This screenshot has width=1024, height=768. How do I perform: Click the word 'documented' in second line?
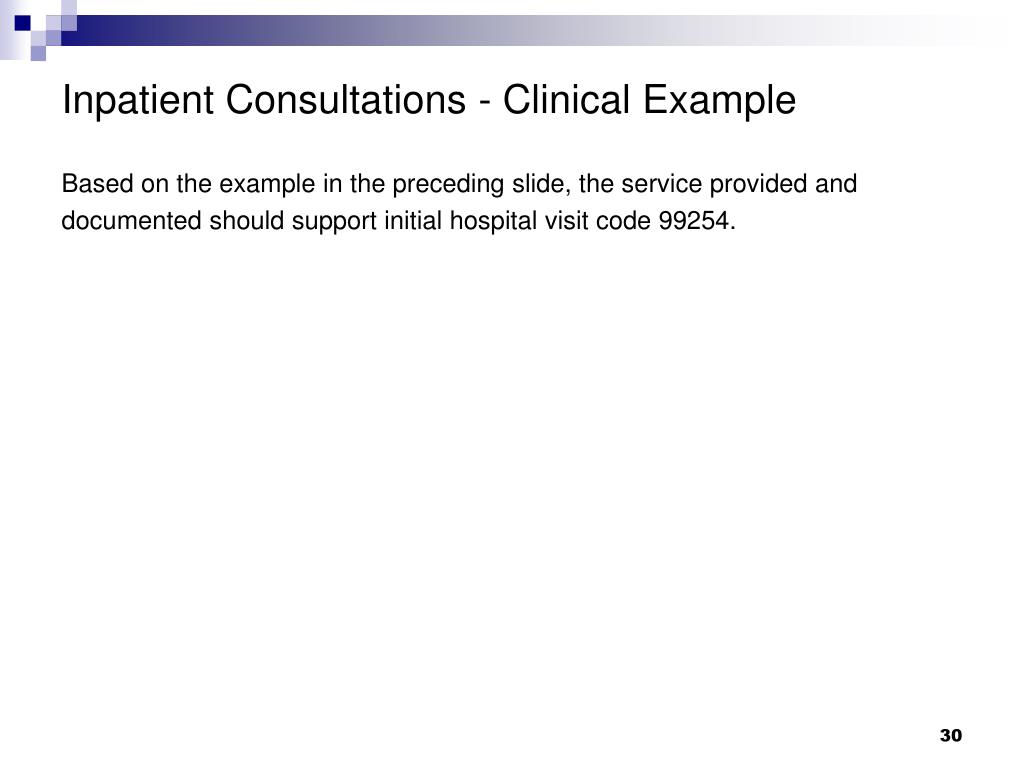click(131, 221)
